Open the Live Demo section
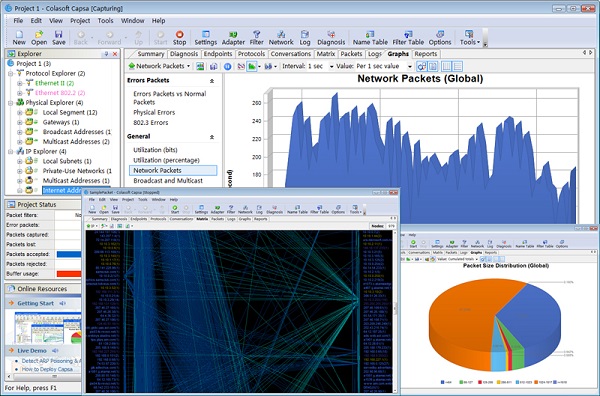 pyautogui.click(x=32, y=351)
